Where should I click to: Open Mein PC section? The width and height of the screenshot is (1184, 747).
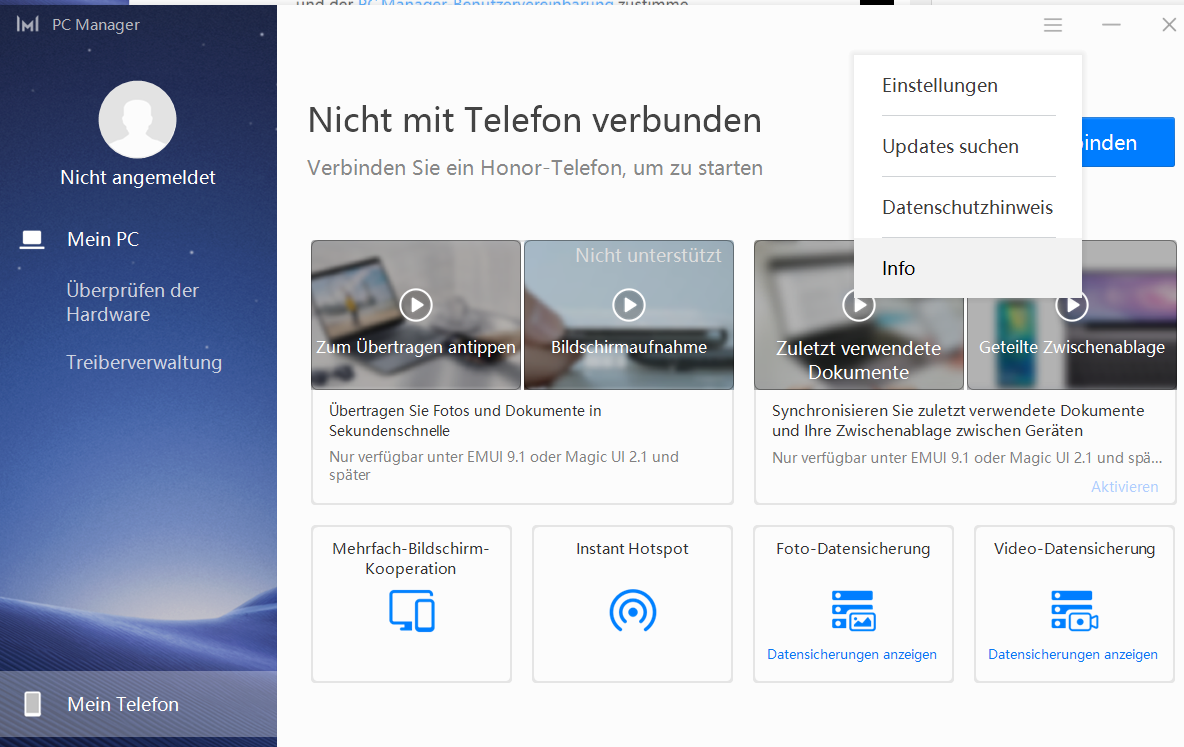coord(103,239)
